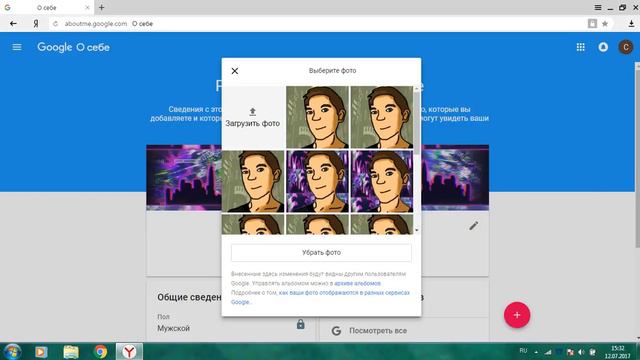Screen dimensions: 640x360
Task: Open Google notifications bell
Action: click(x=603, y=47)
